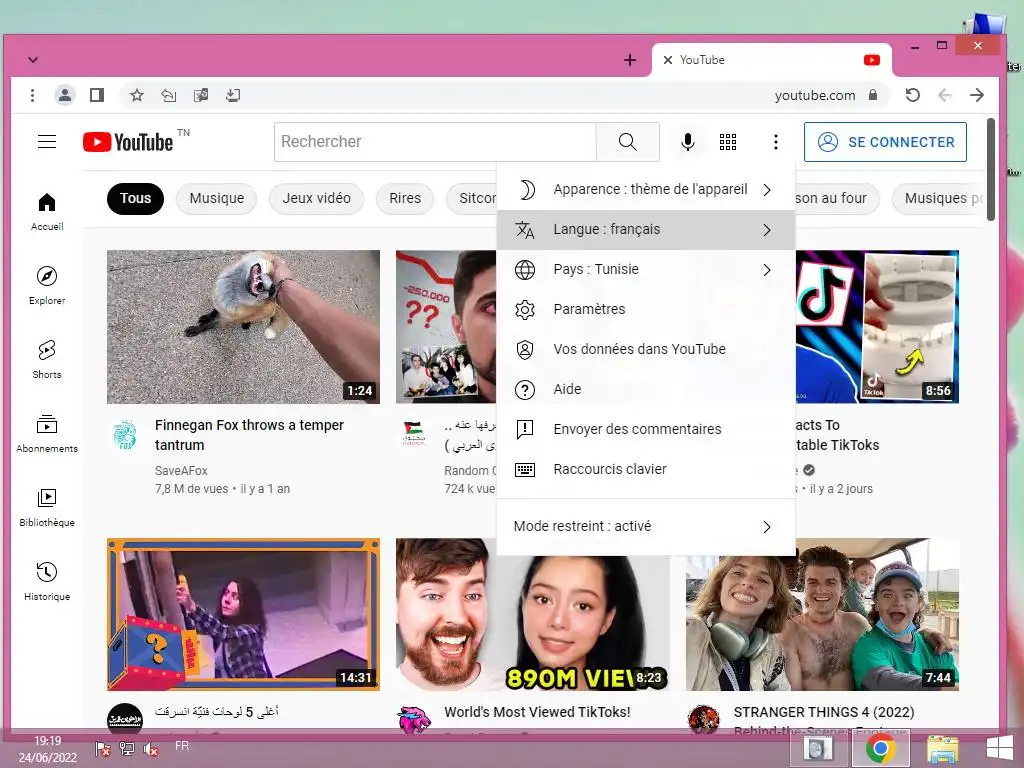Select the Tous filter chip
Viewport: 1024px width, 768px height.
point(135,199)
